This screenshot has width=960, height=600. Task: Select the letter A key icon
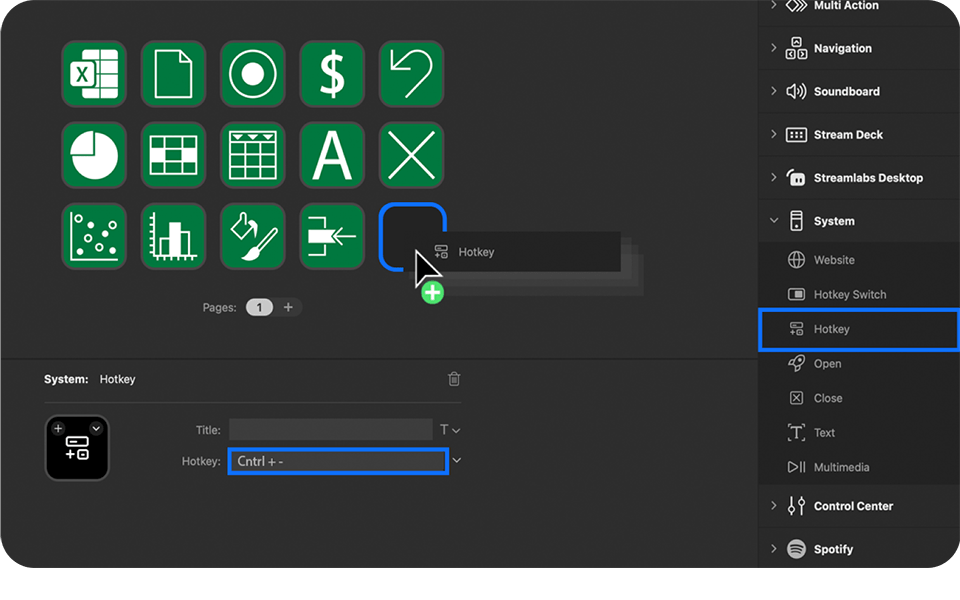pos(332,155)
